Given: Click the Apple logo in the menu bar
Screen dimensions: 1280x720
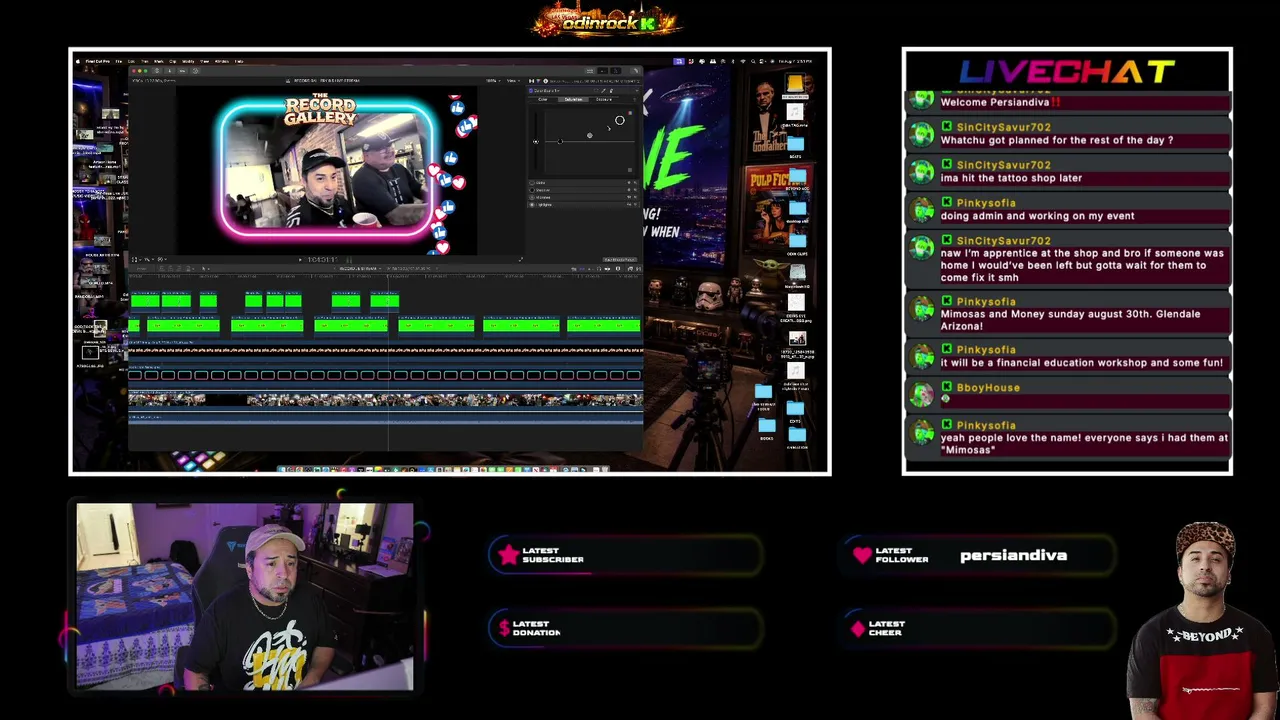Looking at the screenshot, I should click(x=78, y=61).
